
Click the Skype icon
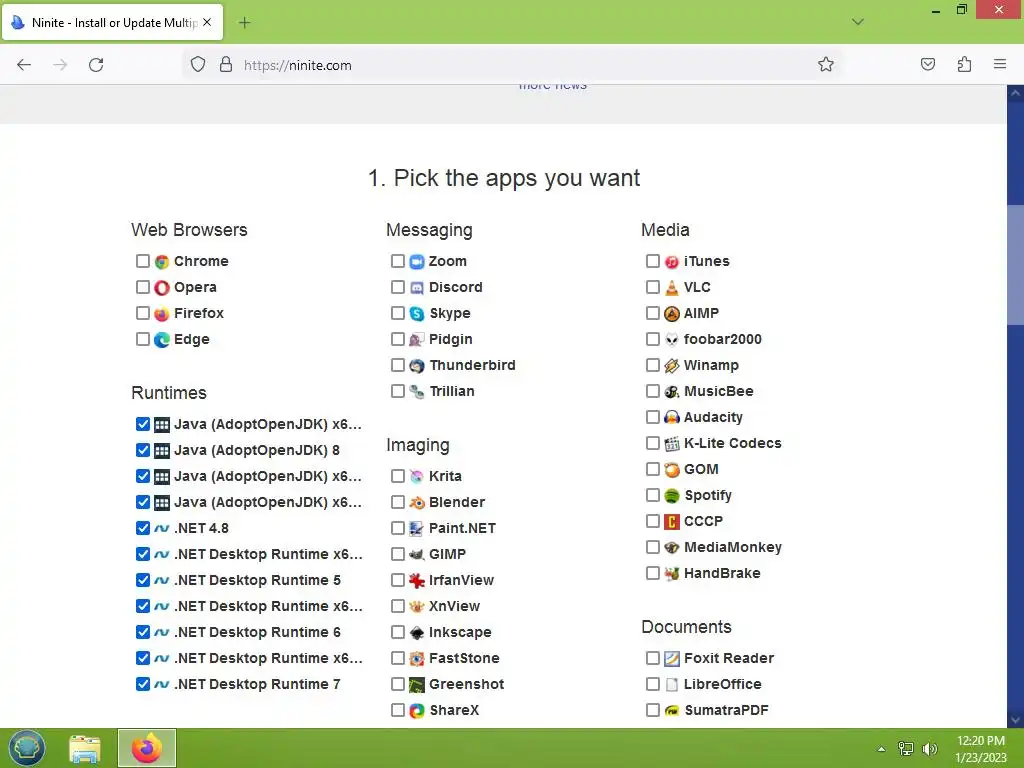pyautogui.click(x=417, y=313)
